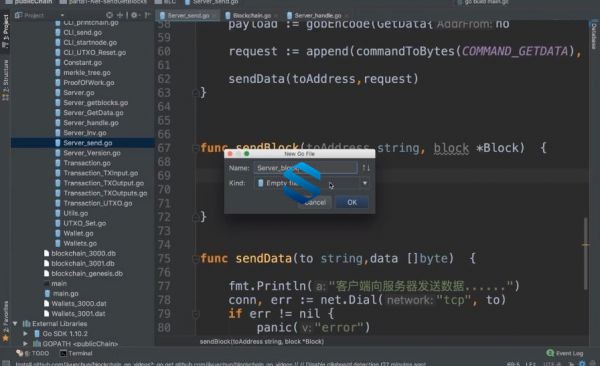The image size is (600, 366).
Task: Open the Event Log
Action: click(x=565, y=353)
